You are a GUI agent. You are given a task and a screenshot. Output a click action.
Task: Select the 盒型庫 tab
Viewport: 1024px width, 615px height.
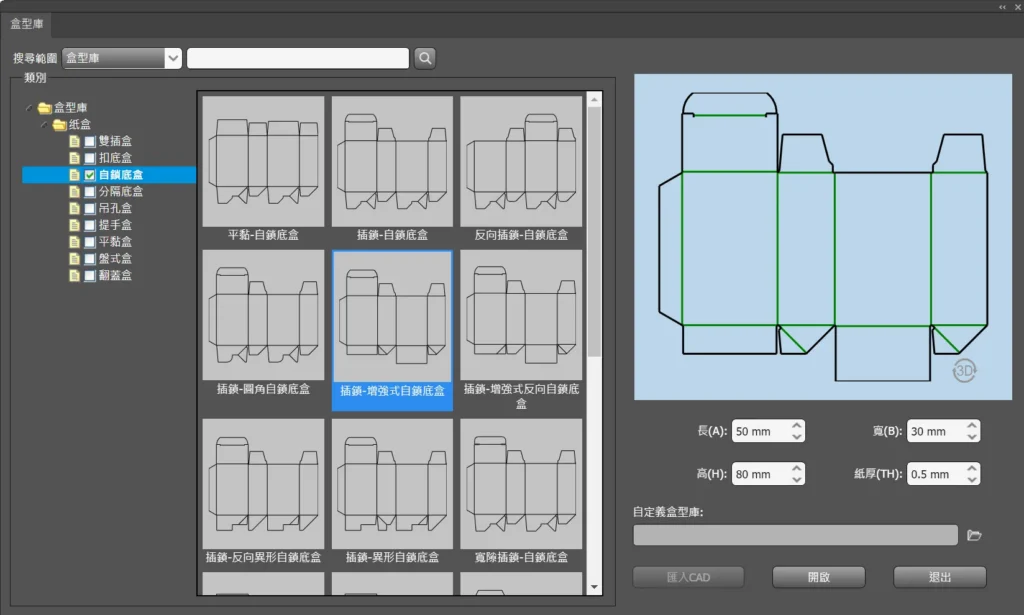pyautogui.click(x=27, y=23)
